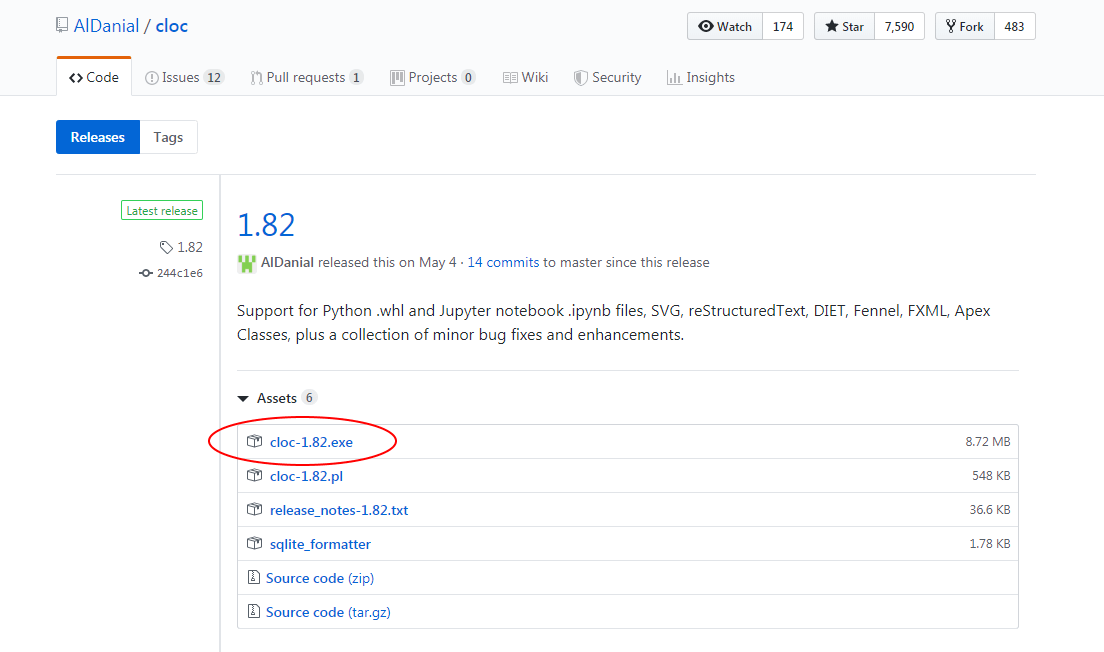Click the package icon beside cloc-1.82.pl
1104x652 pixels.
254,476
